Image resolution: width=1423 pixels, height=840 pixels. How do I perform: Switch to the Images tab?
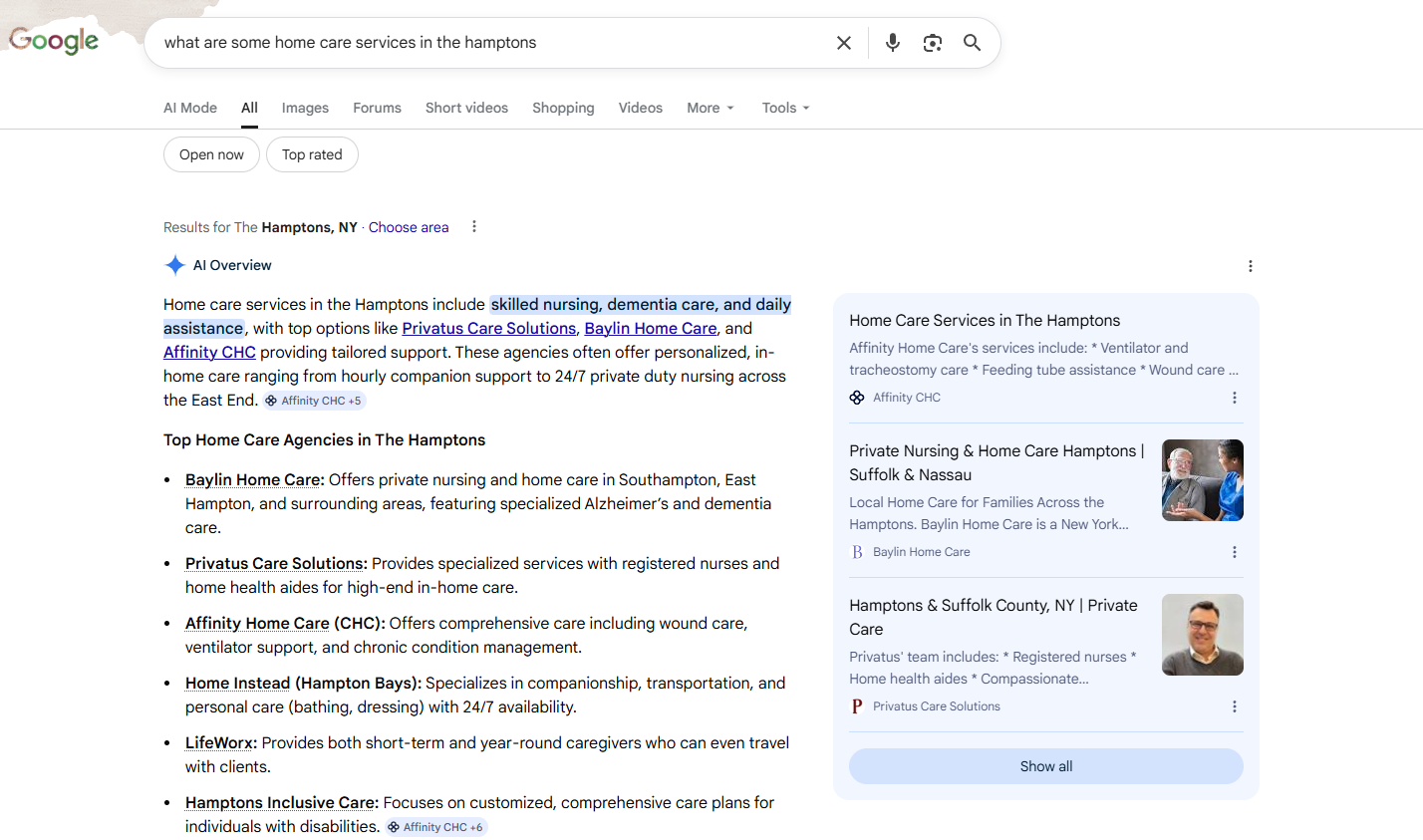[x=305, y=108]
